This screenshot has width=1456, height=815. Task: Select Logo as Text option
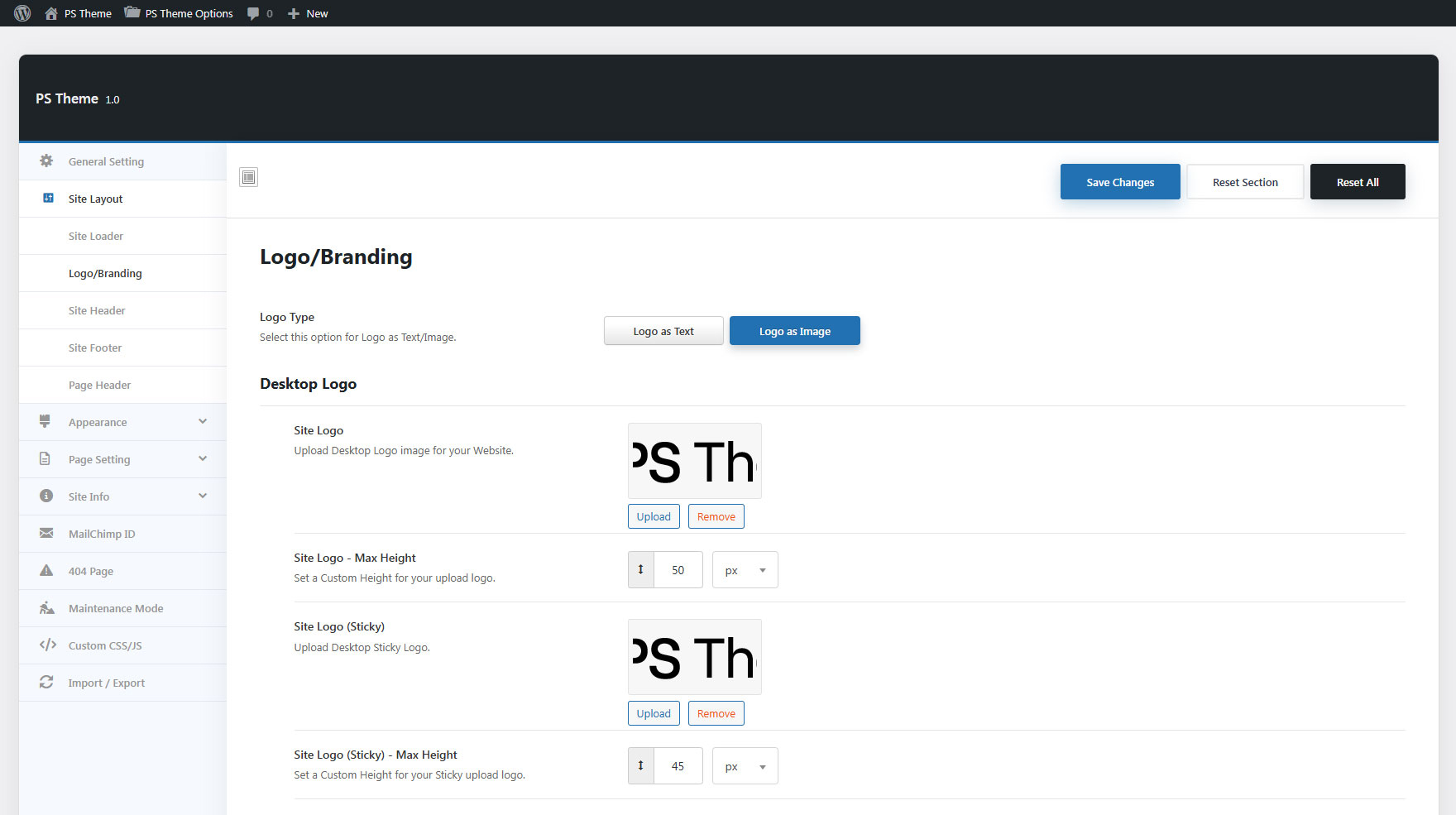tap(663, 331)
